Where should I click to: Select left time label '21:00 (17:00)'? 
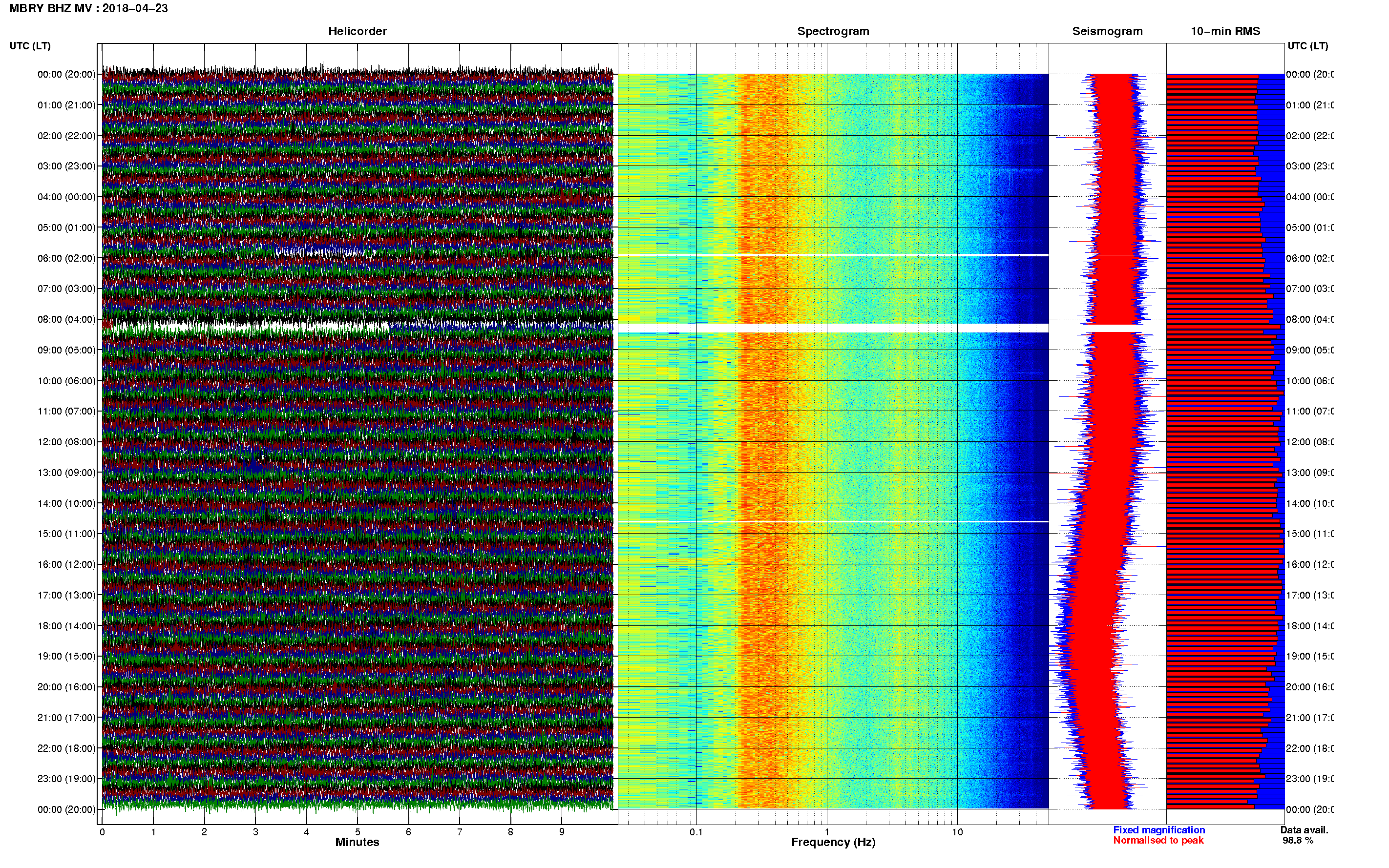pos(66,718)
